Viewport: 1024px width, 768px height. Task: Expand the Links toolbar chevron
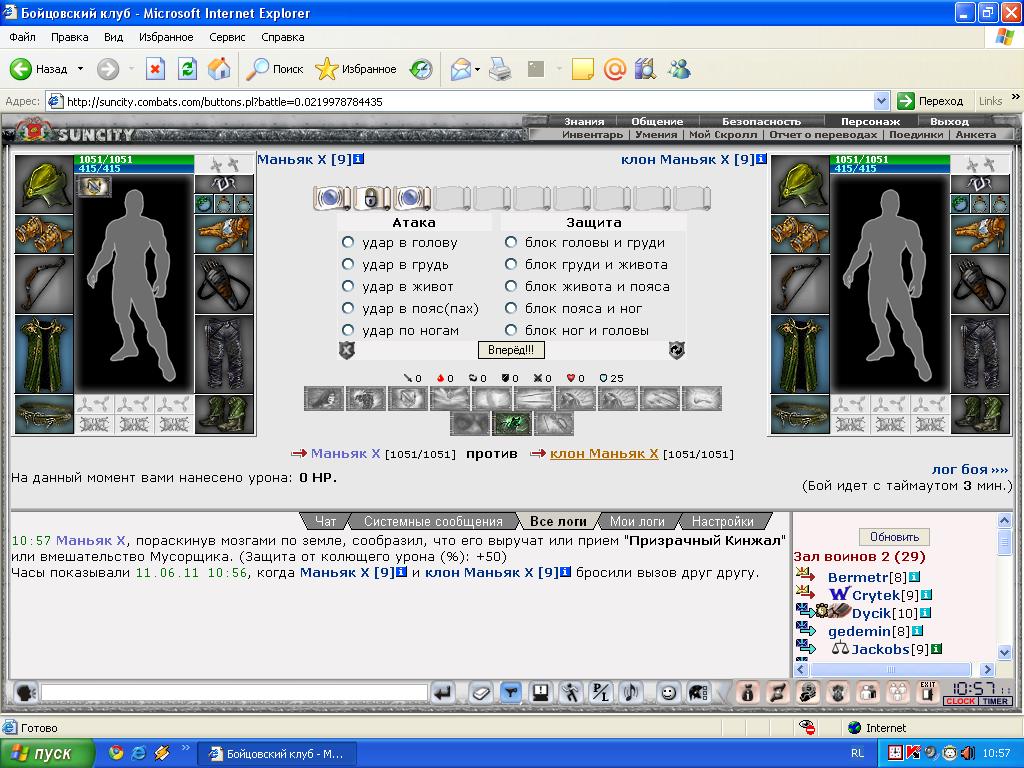coord(1016,97)
